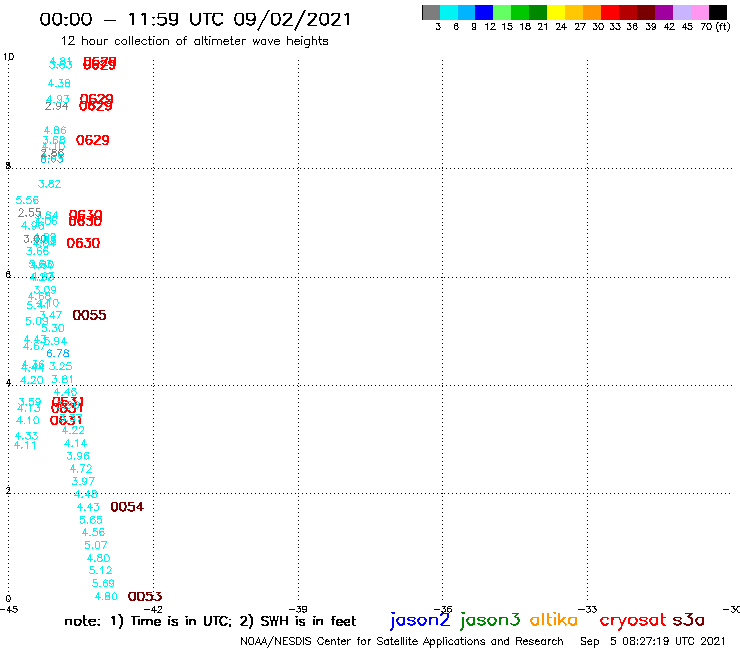Click the gray wave height value '2.55'

29,212
